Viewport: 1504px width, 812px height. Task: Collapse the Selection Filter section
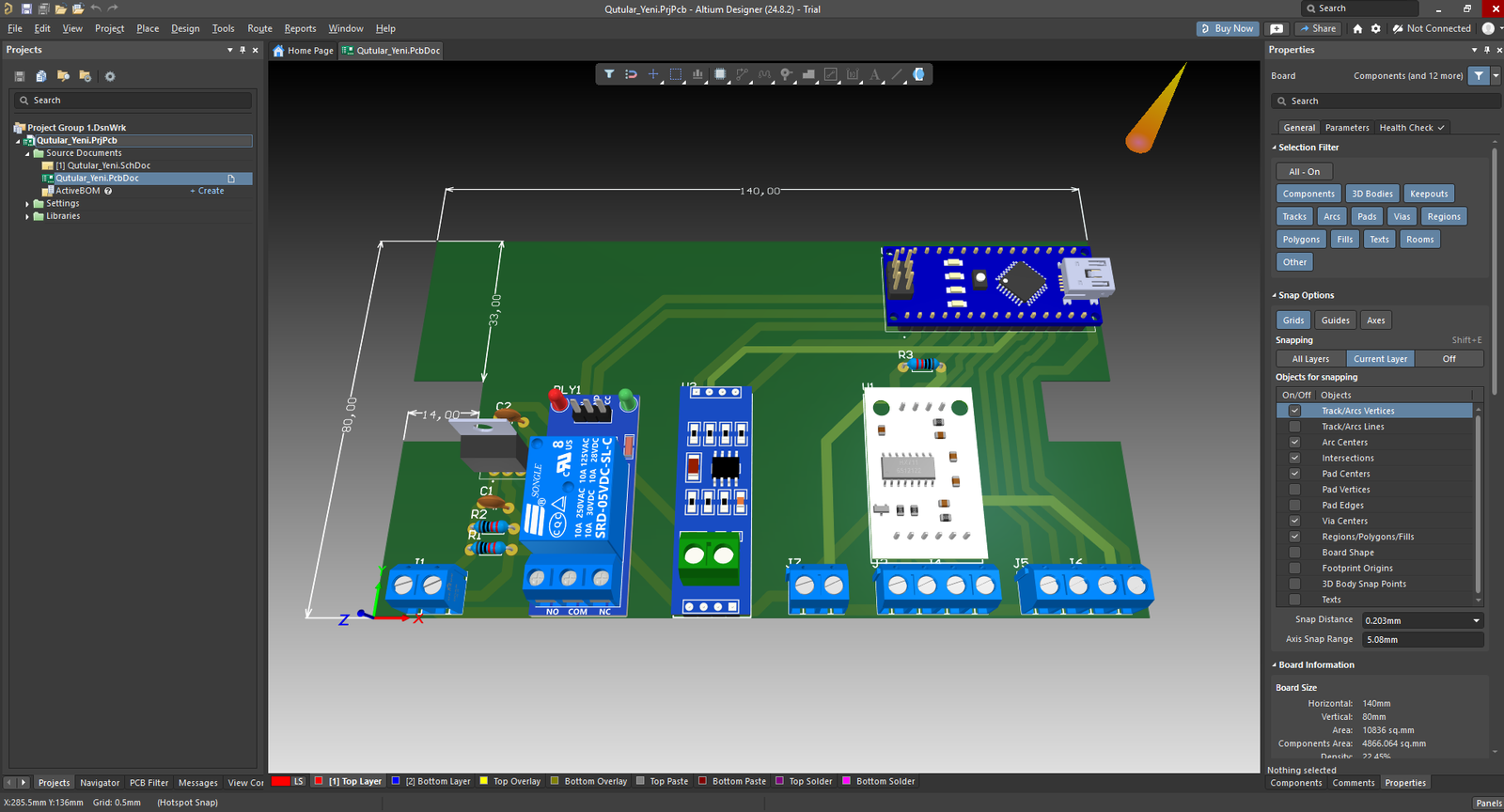[x=1275, y=148]
